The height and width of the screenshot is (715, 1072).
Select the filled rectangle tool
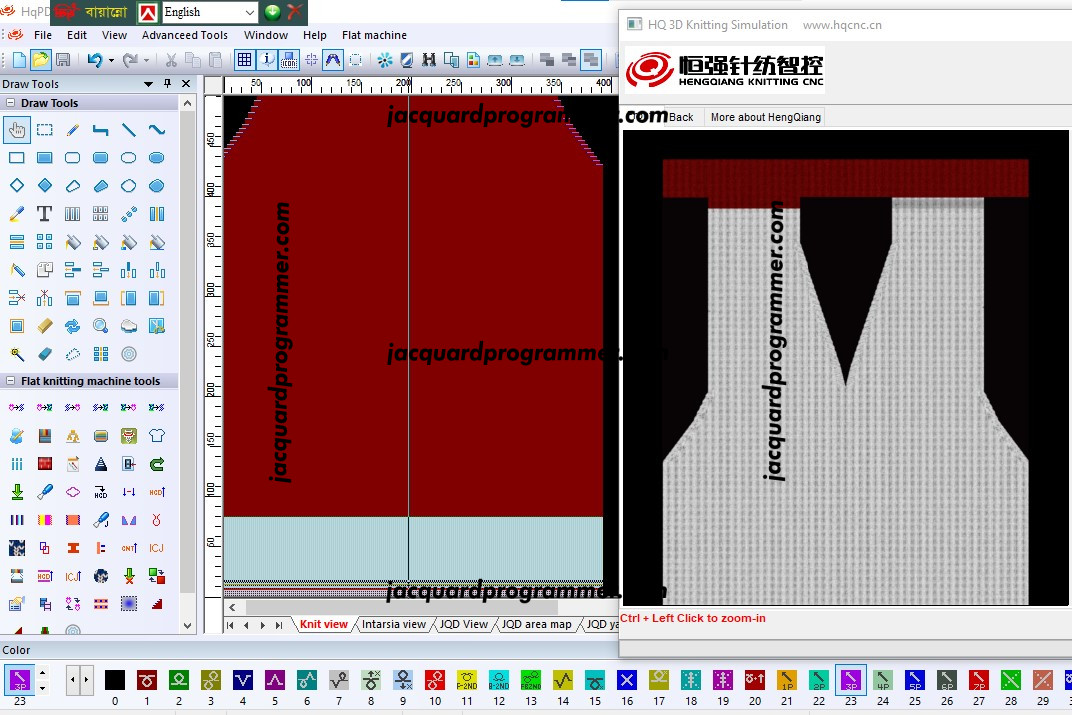[44, 158]
